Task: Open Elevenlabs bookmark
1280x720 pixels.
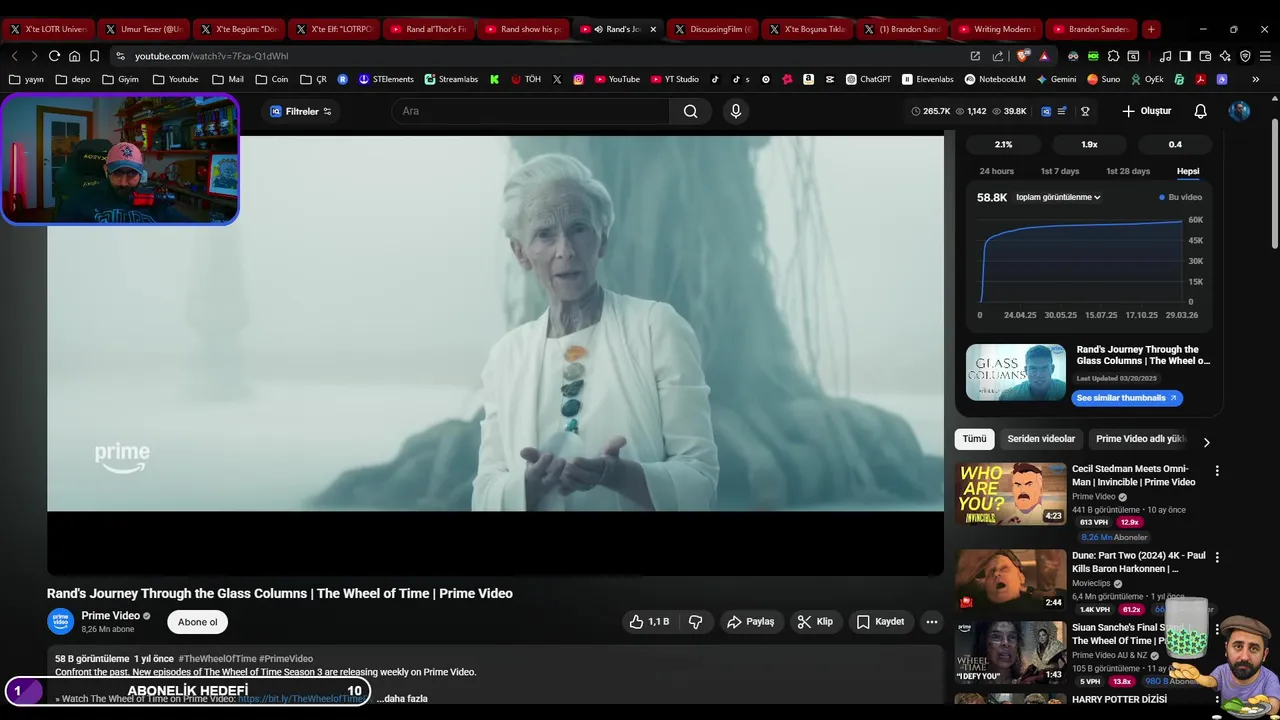Action: (928, 79)
